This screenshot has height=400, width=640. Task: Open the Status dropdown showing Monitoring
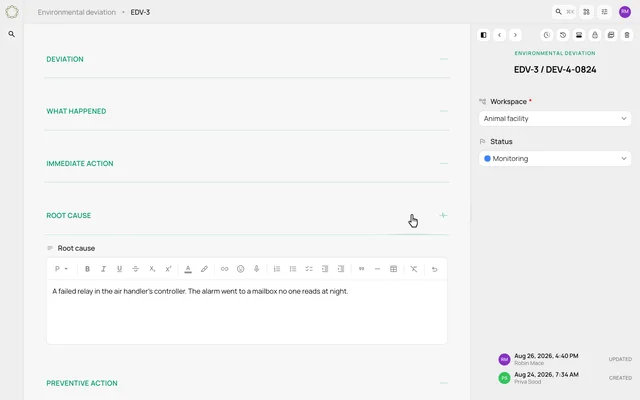tap(555, 159)
